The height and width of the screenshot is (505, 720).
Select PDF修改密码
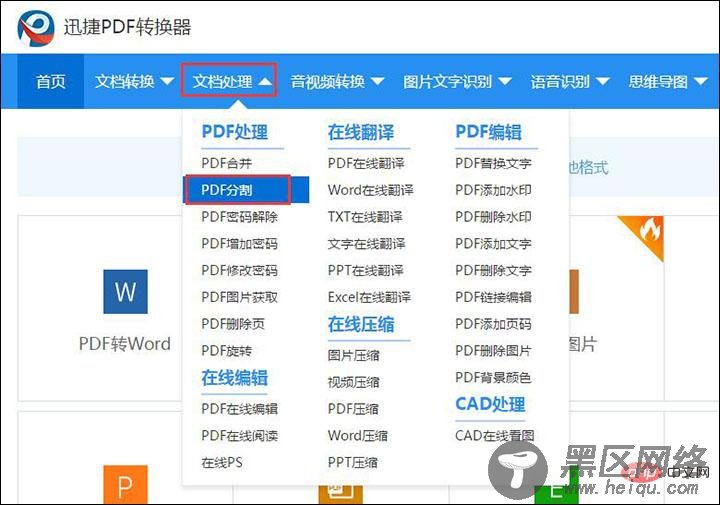(239, 270)
